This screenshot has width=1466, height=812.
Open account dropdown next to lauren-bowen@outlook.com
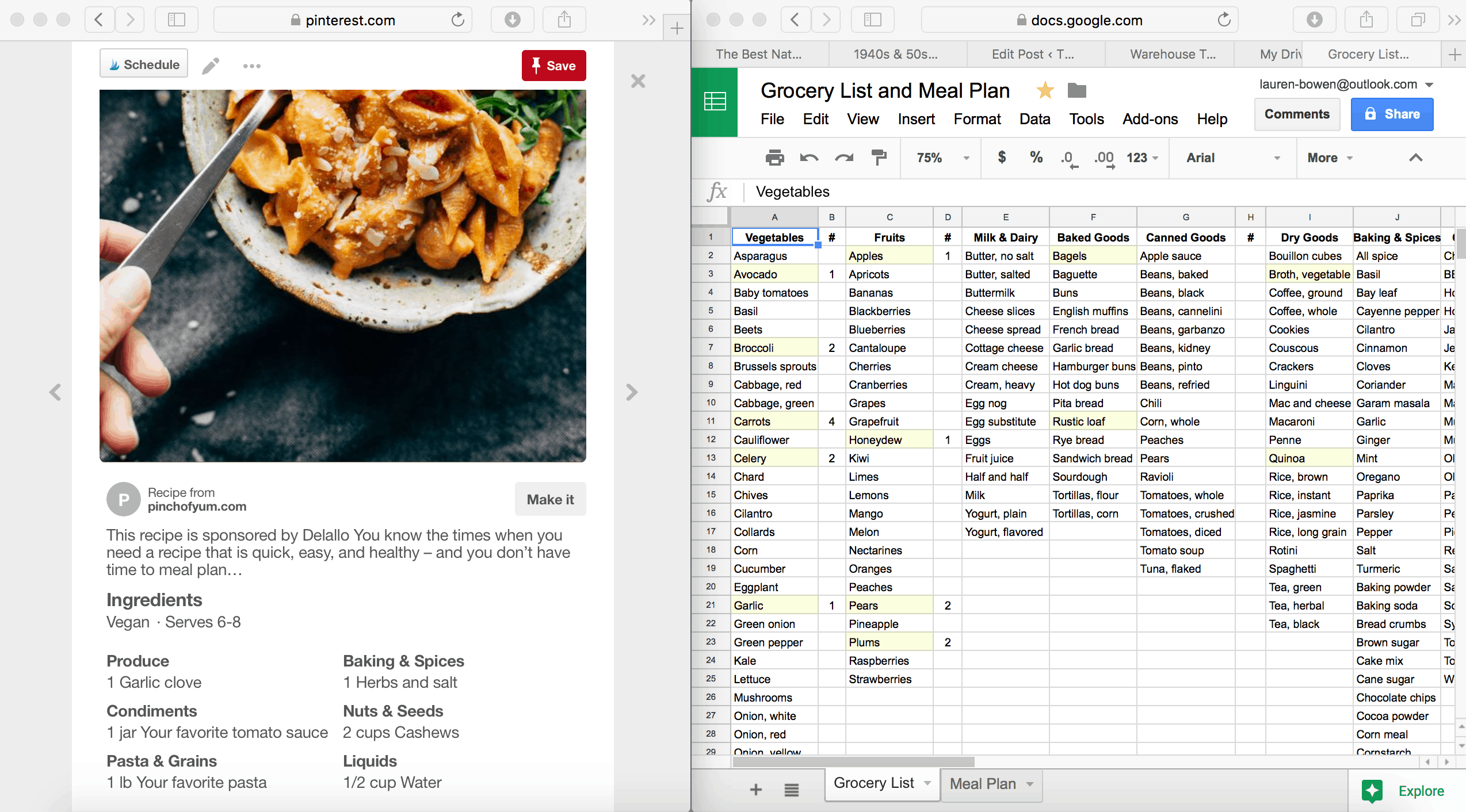click(x=1429, y=85)
